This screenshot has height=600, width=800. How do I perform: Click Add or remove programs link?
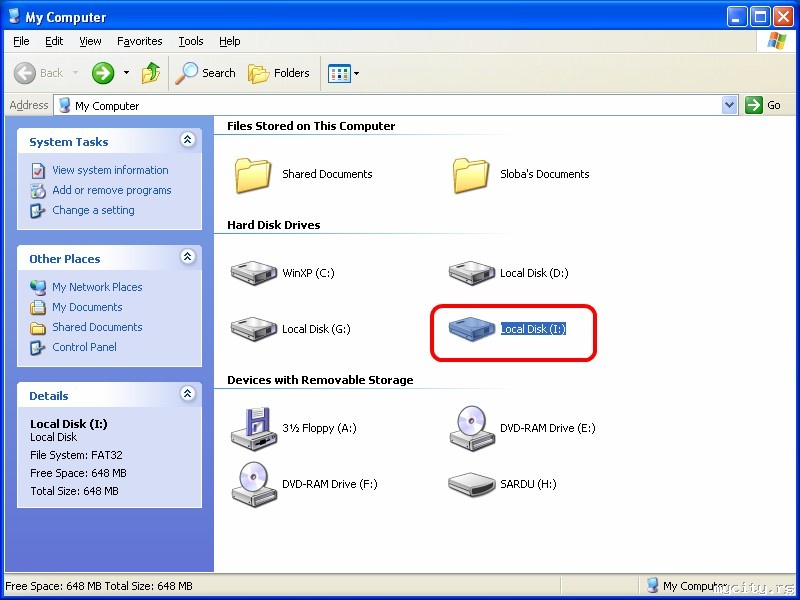pos(112,190)
